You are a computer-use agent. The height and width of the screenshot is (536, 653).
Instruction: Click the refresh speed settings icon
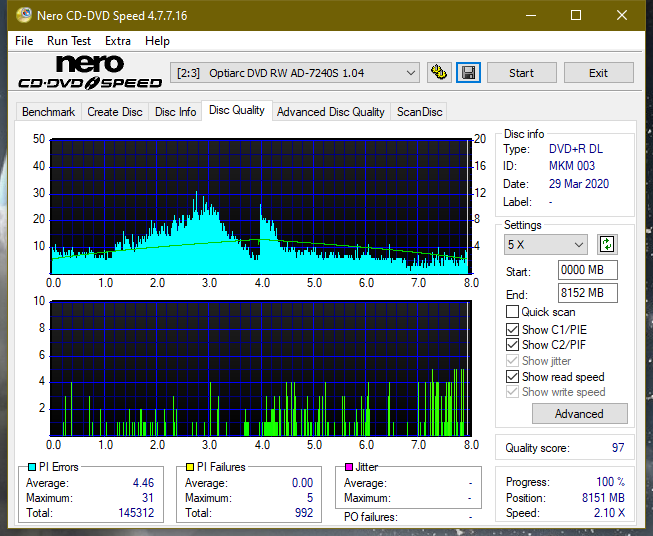tap(607, 244)
